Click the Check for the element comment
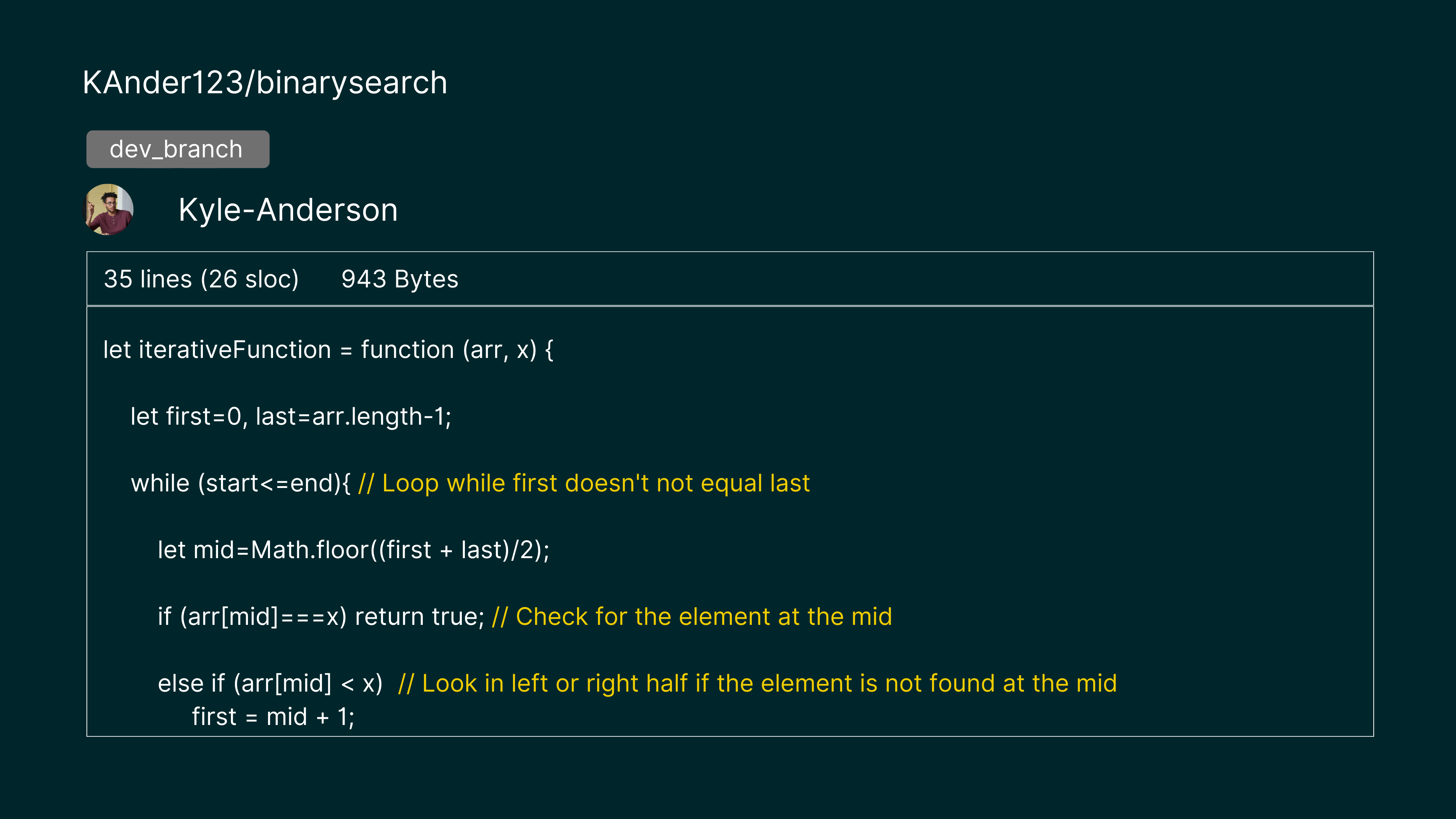 [692, 617]
